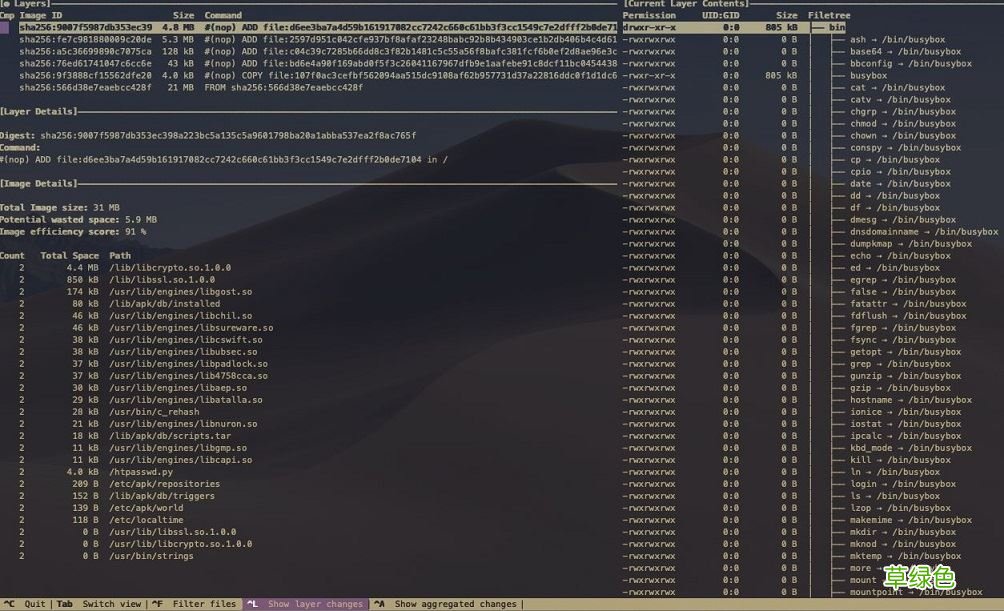The width and height of the screenshot is (1004, 611).
Task: Select the /lib/libcrypto.so.1.0.0 row
Action: pos(124,268)
